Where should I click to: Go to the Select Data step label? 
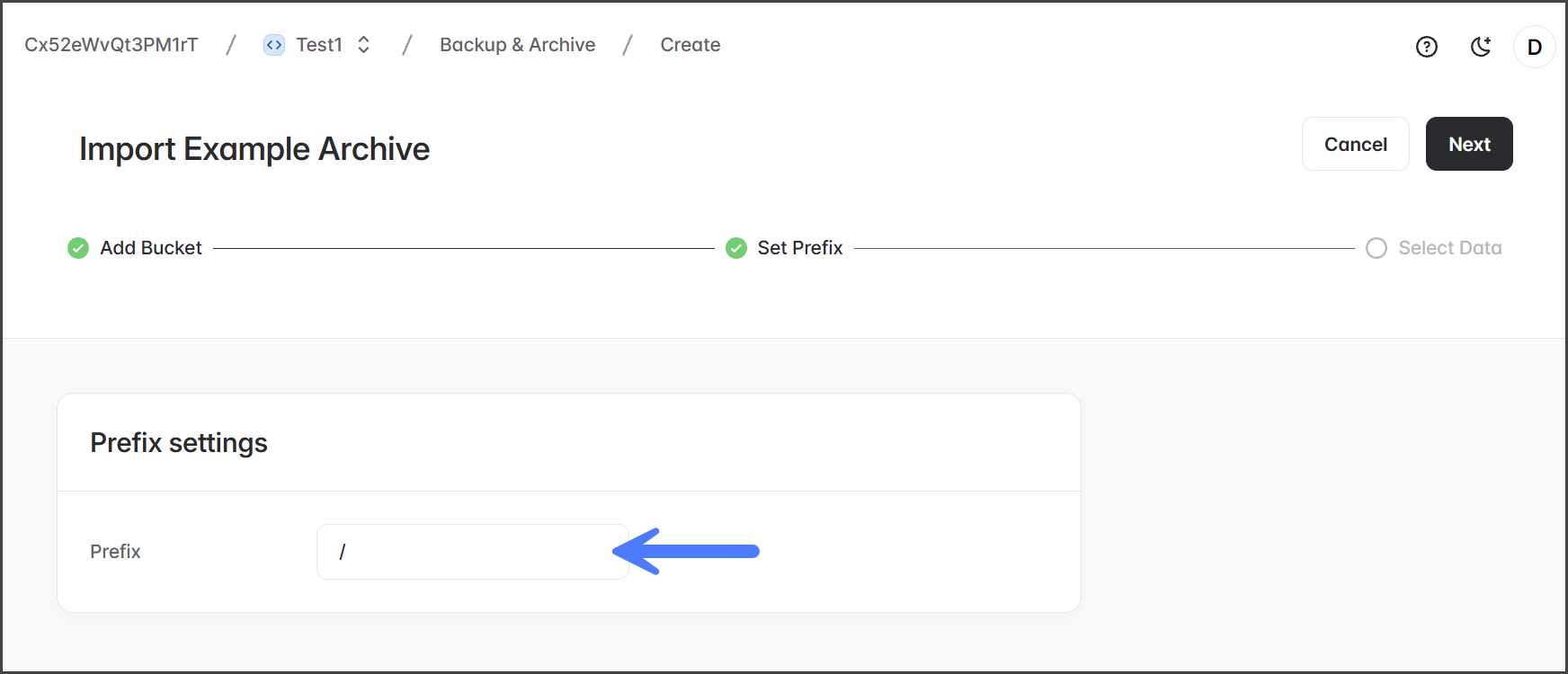[1449, 248]
